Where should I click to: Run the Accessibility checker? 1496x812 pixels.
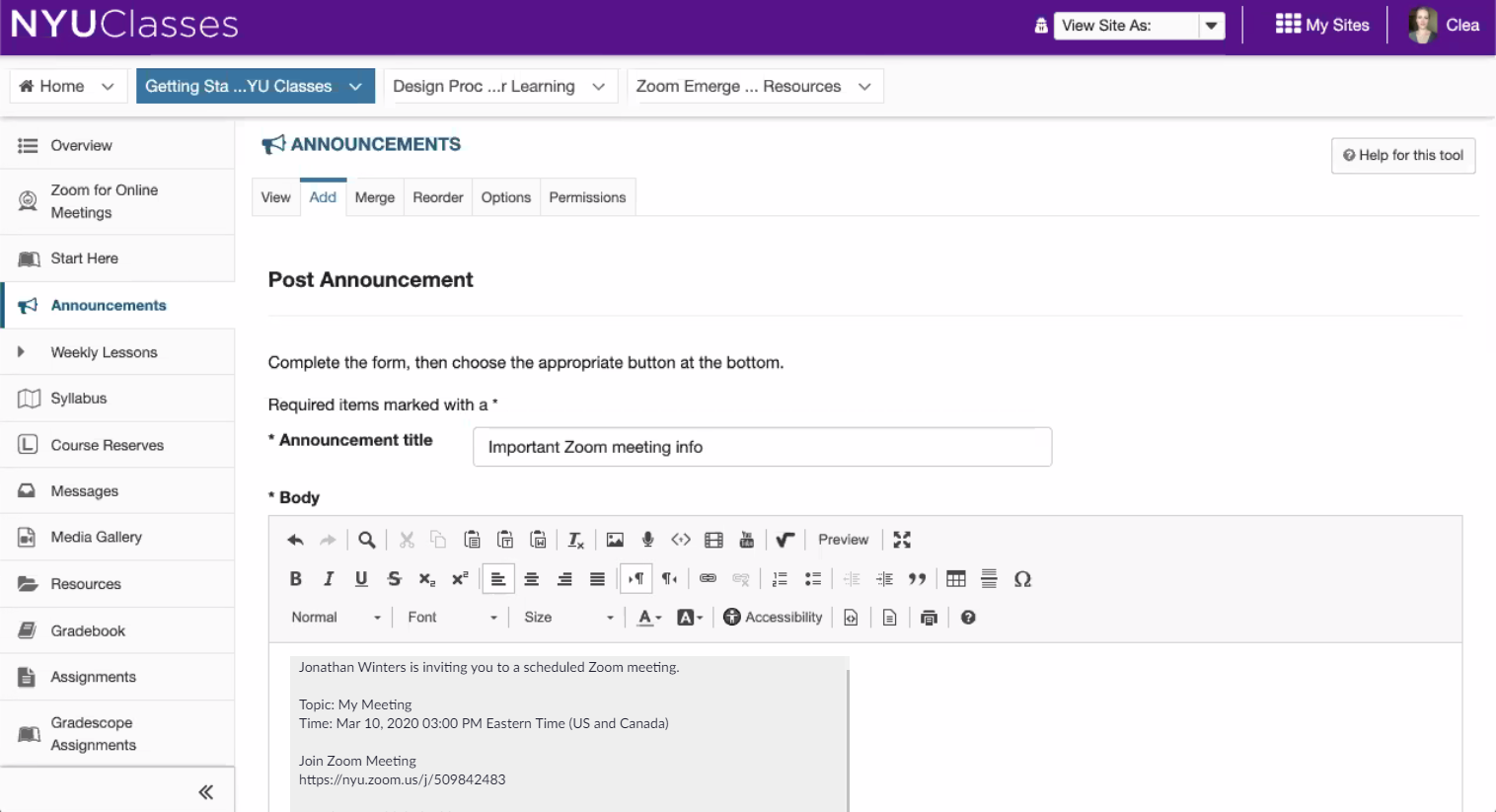pyautogui.click(x=773, y=618)
